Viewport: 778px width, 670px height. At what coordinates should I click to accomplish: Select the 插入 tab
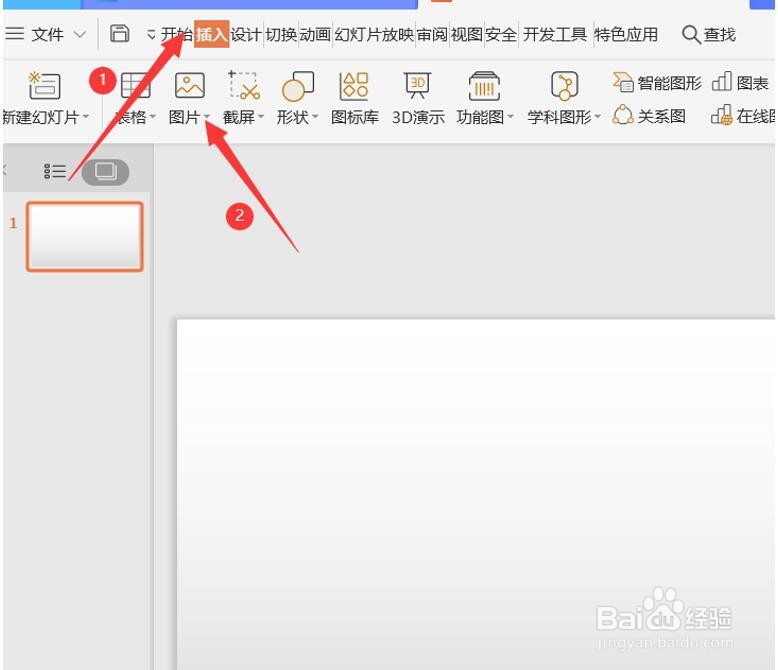[211, 34]
